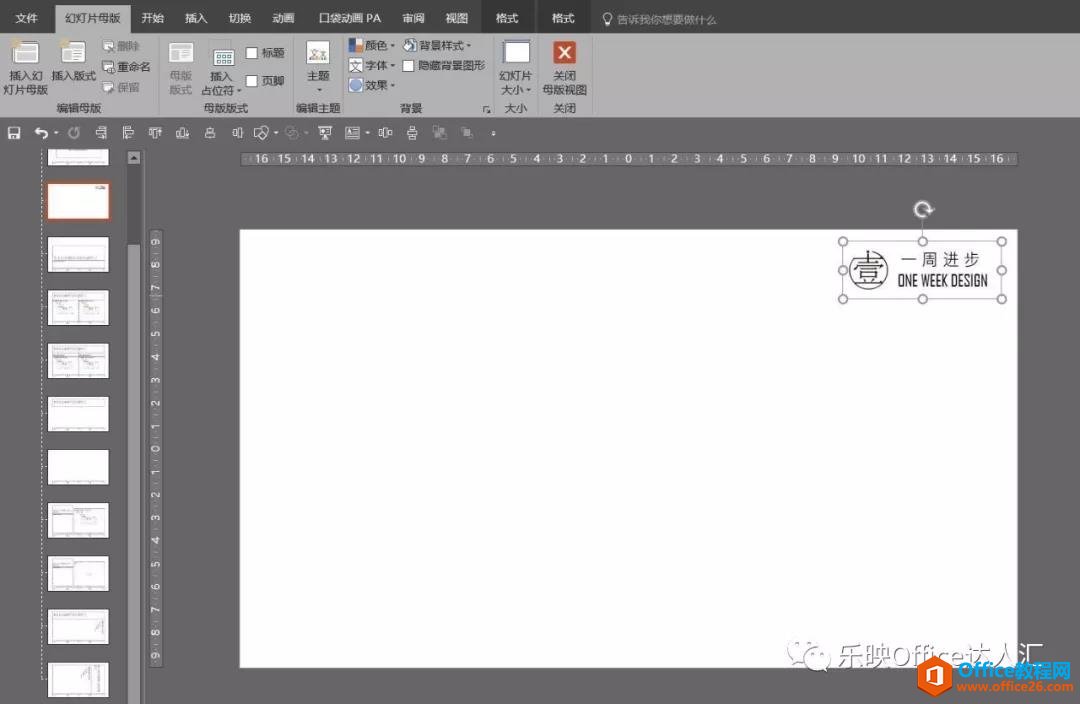Toggle Hide Background Graphics checkbox
Image resolution: width=1080 pixels, height=704 pixels.
pos(409,65)
